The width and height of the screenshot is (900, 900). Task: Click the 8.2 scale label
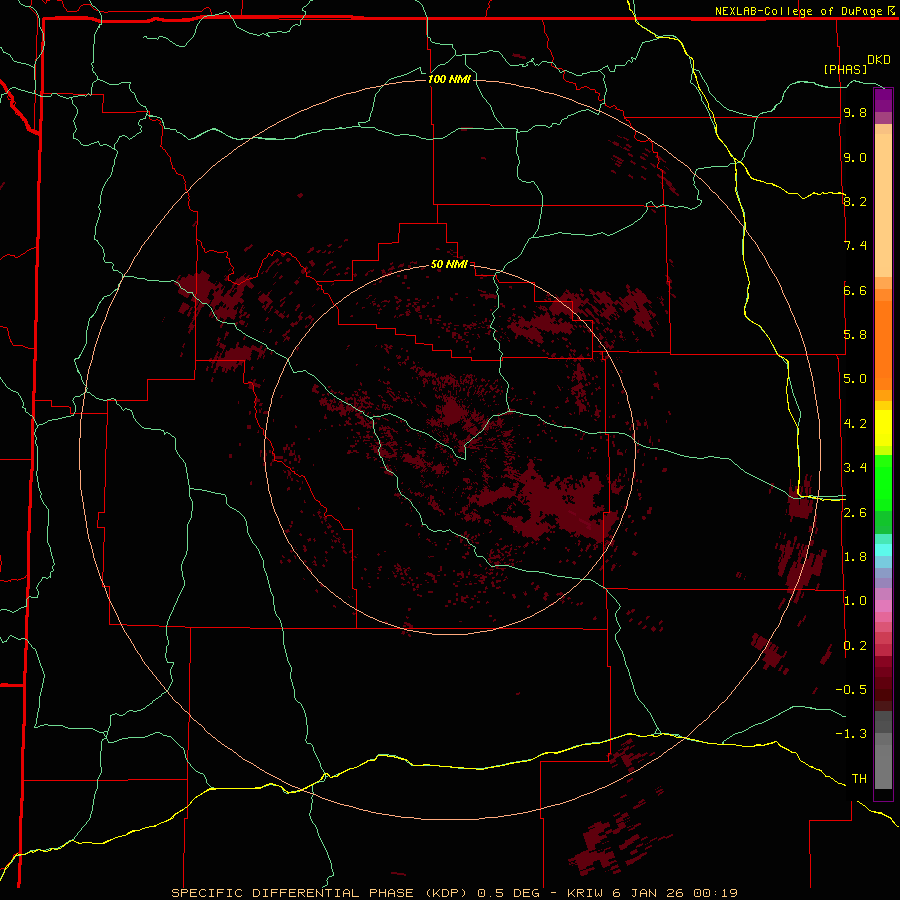click(855, 201)
